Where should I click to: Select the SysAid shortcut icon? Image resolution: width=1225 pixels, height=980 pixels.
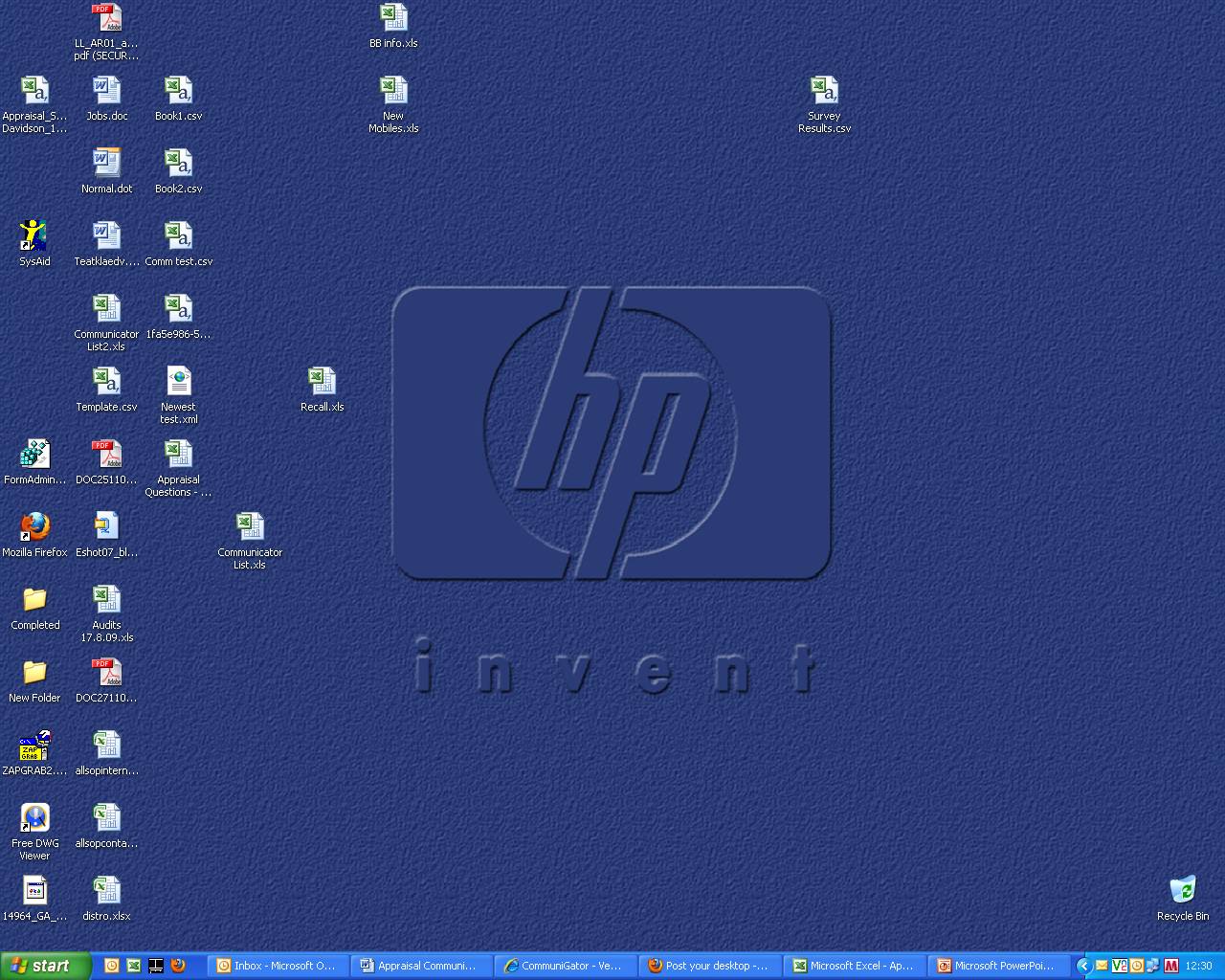pos(35,244)
